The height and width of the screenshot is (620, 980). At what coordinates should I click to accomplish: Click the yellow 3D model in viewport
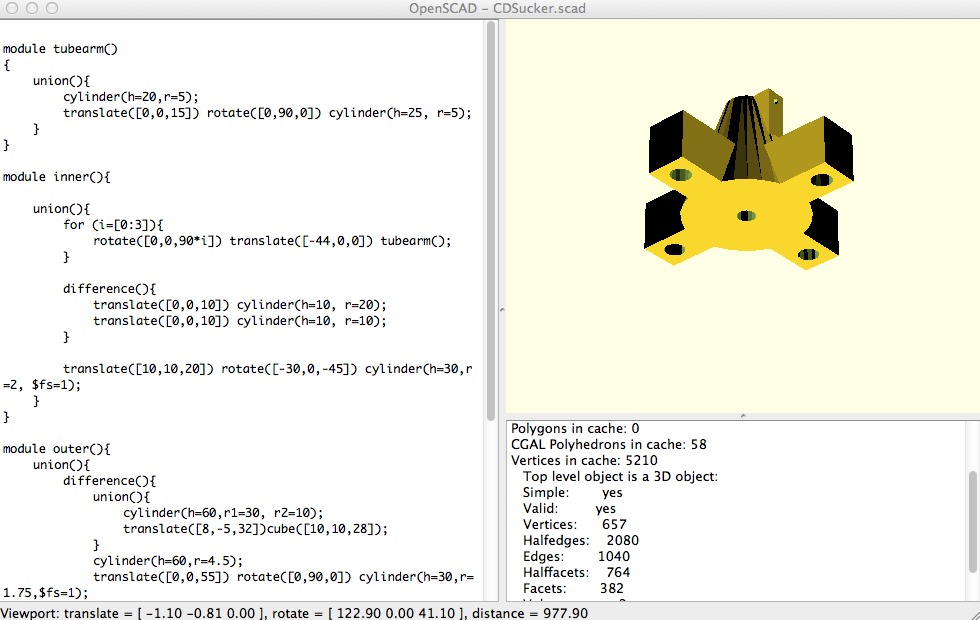tap(749, 179)
